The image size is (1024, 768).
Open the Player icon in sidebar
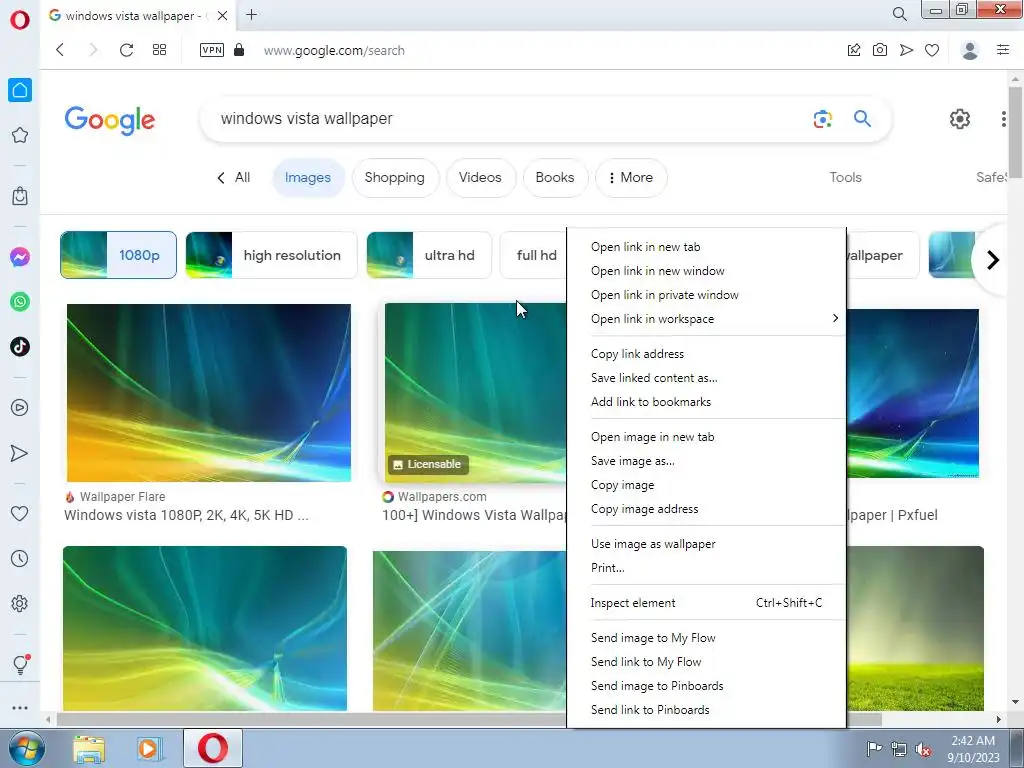(20, 408)
